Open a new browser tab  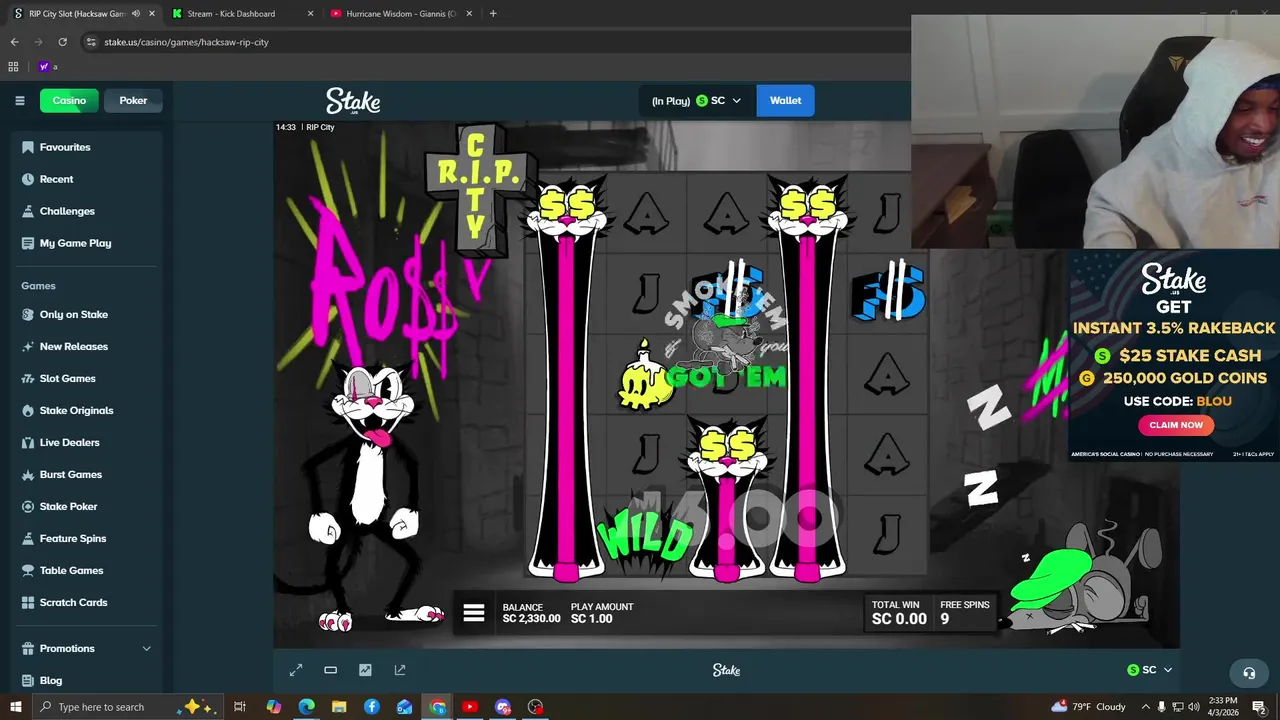[x=493, y=14]
